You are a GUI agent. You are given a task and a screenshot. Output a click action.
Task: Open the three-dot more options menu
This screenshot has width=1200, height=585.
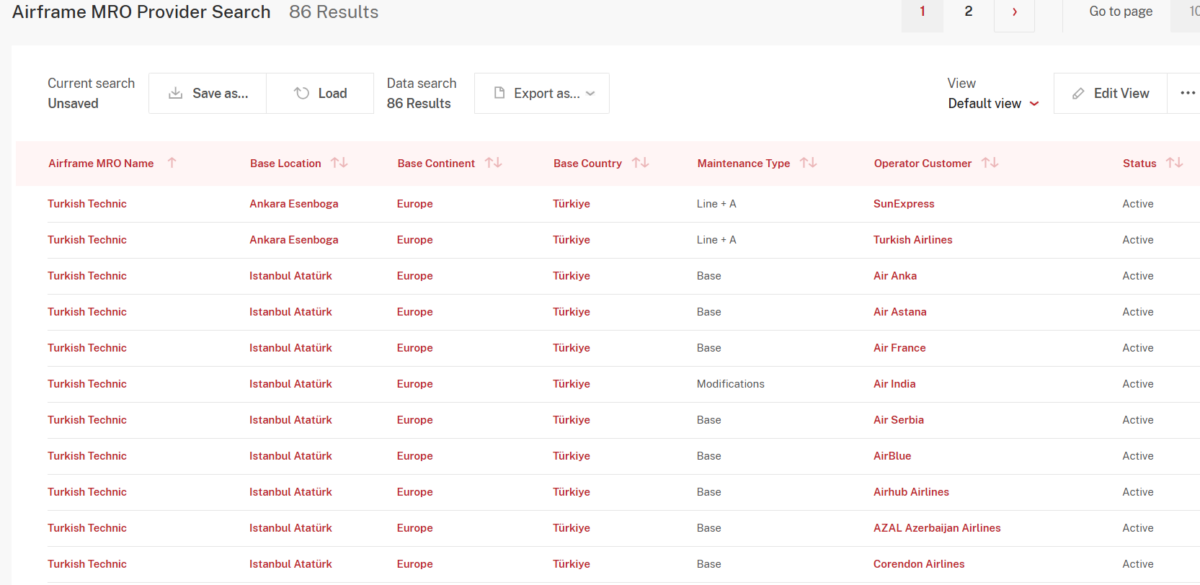tap(1187, 93)
